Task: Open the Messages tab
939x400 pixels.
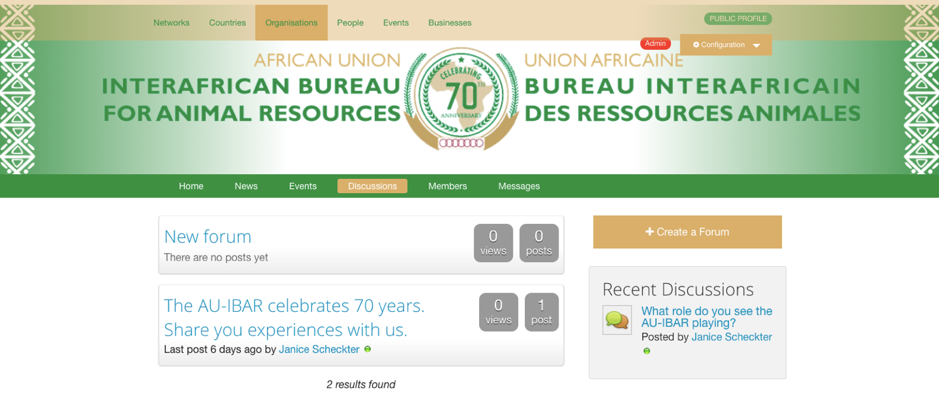Action: 519,186
